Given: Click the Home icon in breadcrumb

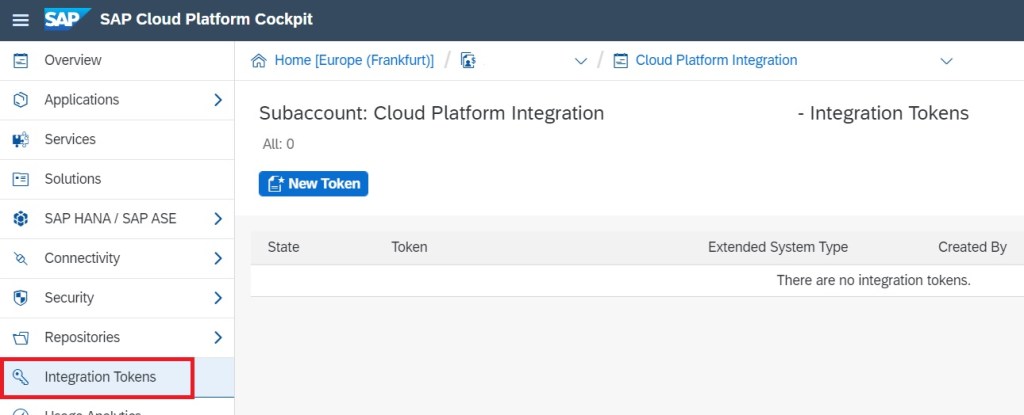Looking at the screenshot, I should 259,61.
